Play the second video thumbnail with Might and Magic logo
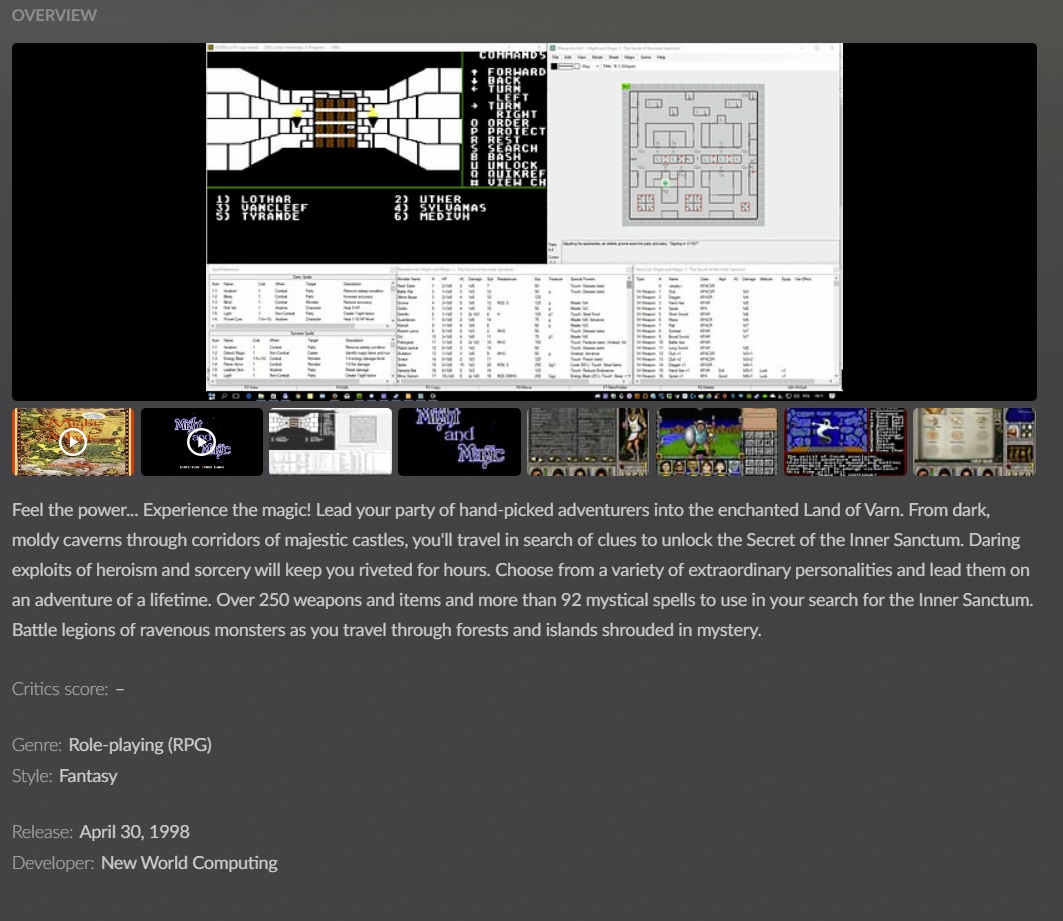 pyautogui.click(x=201, y=442)
